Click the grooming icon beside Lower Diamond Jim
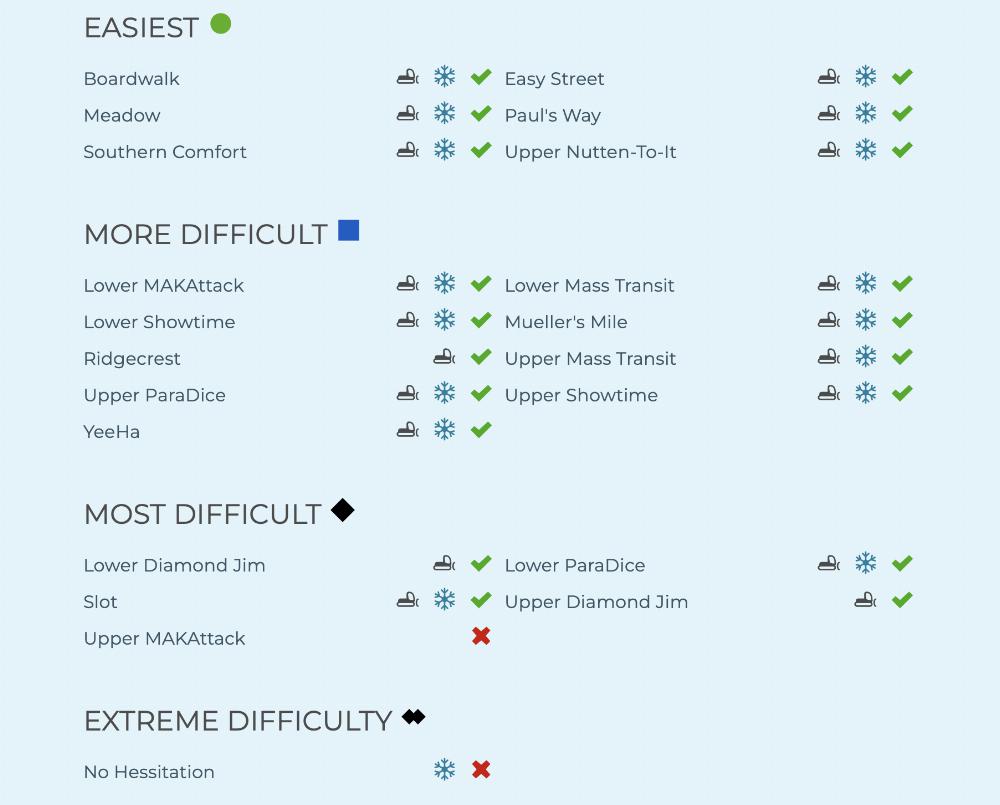 [x=444, y=564]
